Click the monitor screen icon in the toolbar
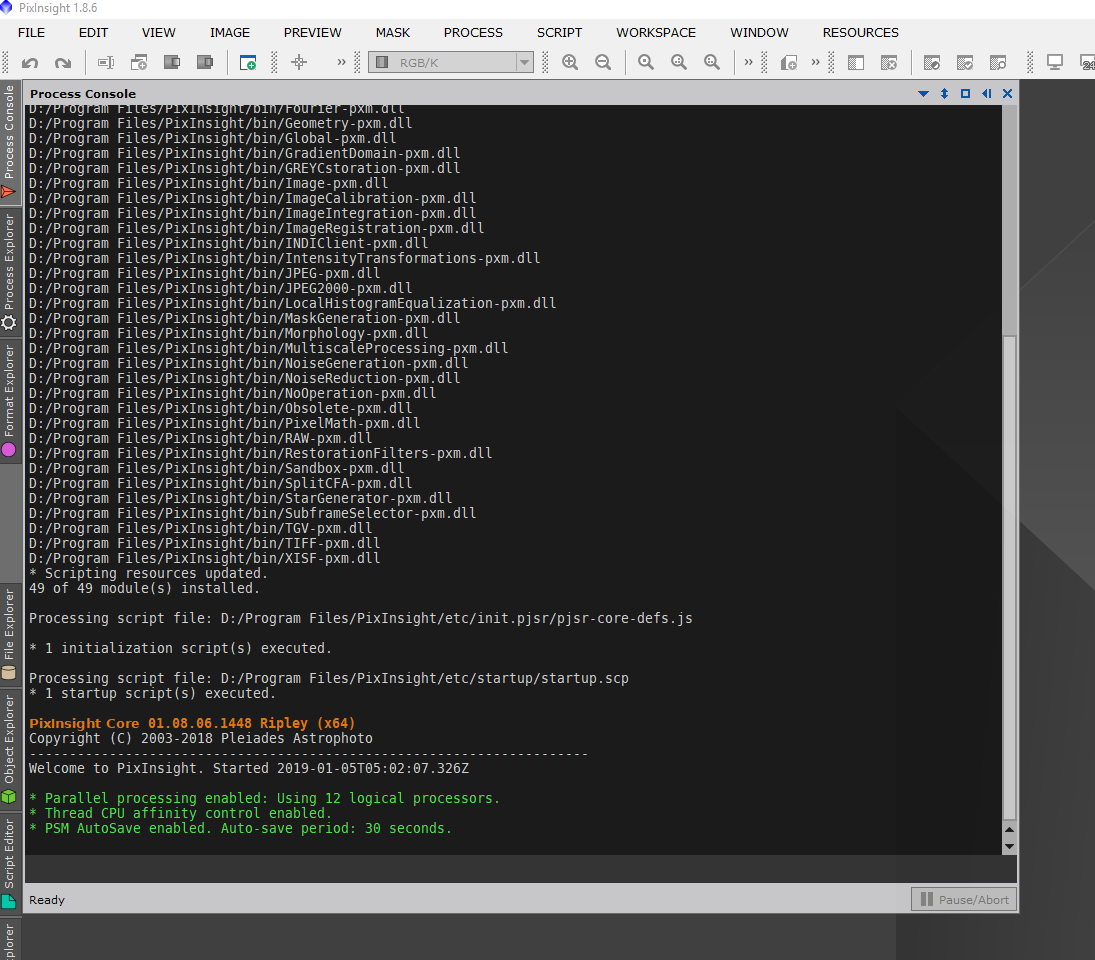Viewport: 1095px width, 960px height. [x=1054, y=63]
